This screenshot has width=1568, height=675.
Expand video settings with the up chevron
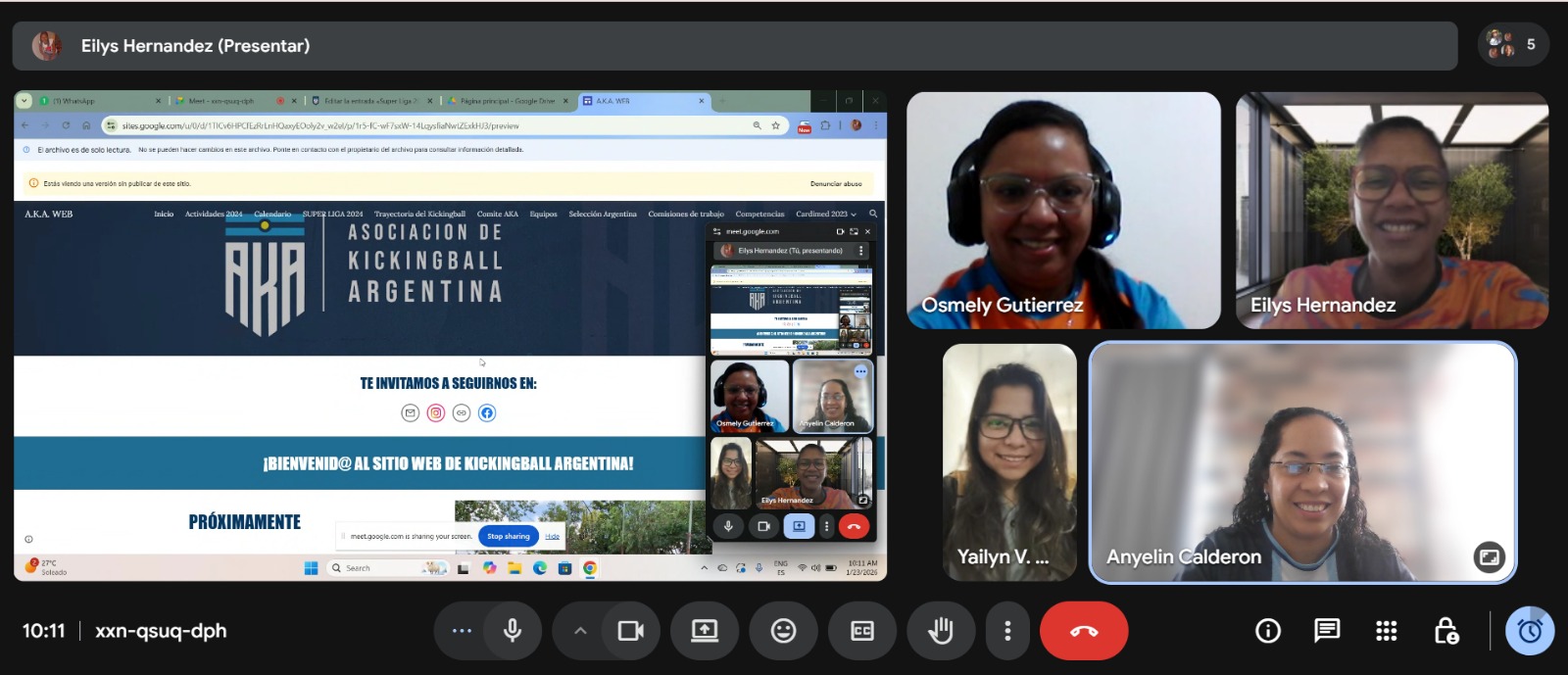coord(580,631)
